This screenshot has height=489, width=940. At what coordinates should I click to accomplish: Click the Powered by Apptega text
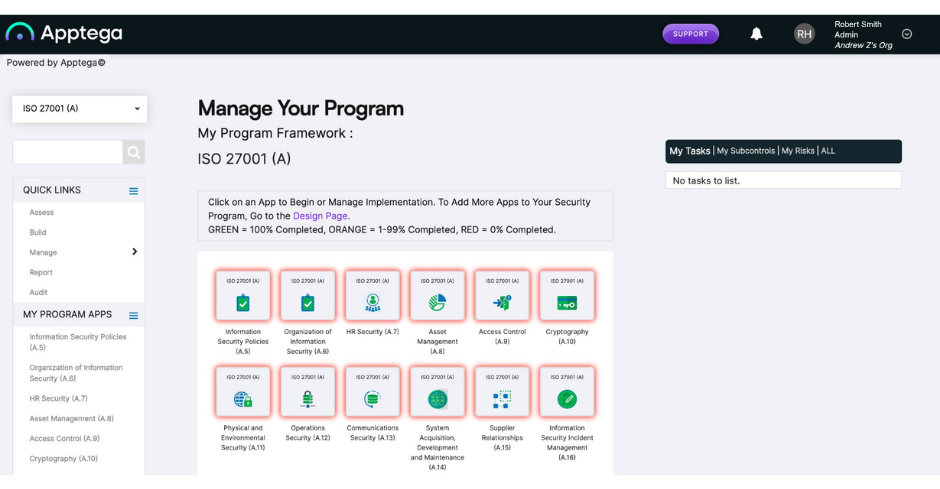[56, 62]
